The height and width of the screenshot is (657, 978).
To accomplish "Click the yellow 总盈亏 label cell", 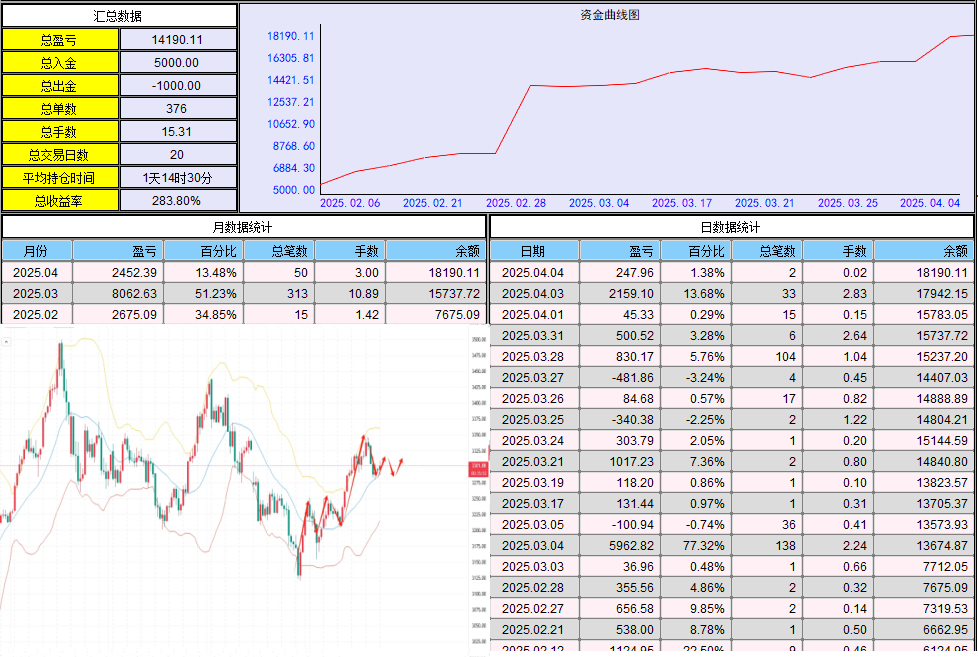I will point(60,40).
